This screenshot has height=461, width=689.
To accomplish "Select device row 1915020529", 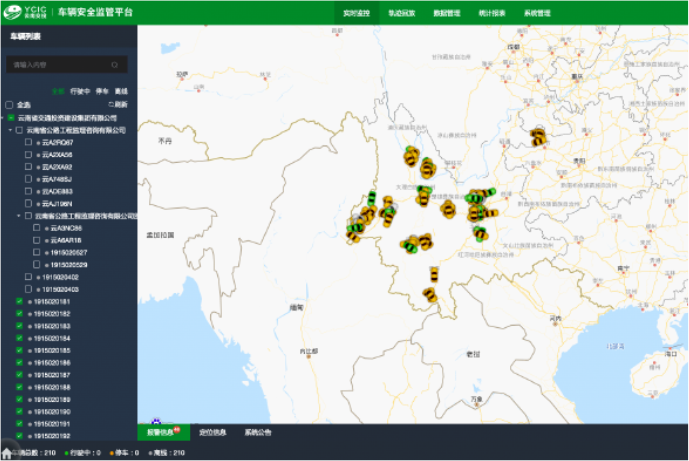I will (x=69, y=265).
